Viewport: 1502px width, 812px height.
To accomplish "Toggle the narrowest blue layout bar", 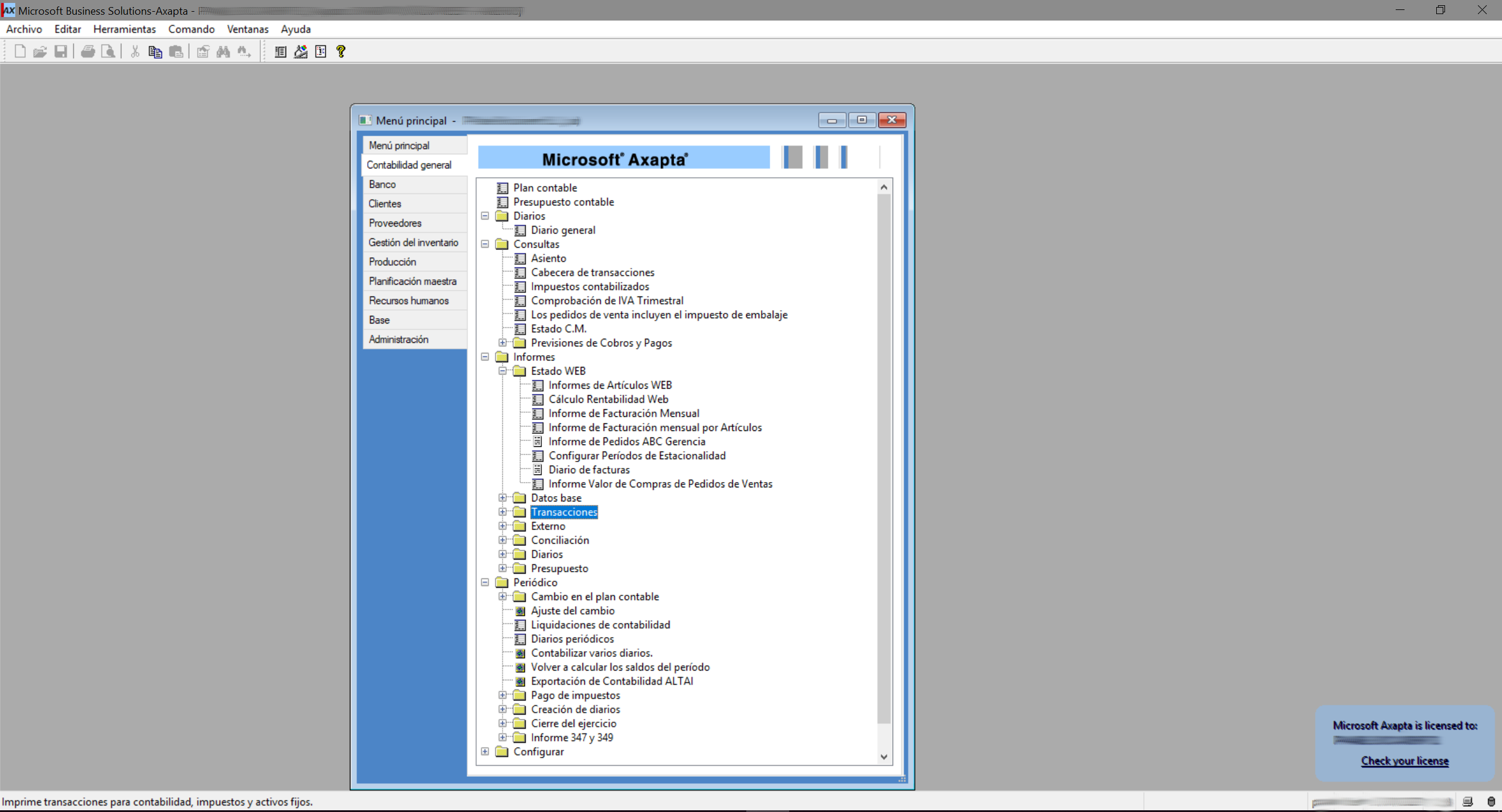I will click(x=844, y=157).
